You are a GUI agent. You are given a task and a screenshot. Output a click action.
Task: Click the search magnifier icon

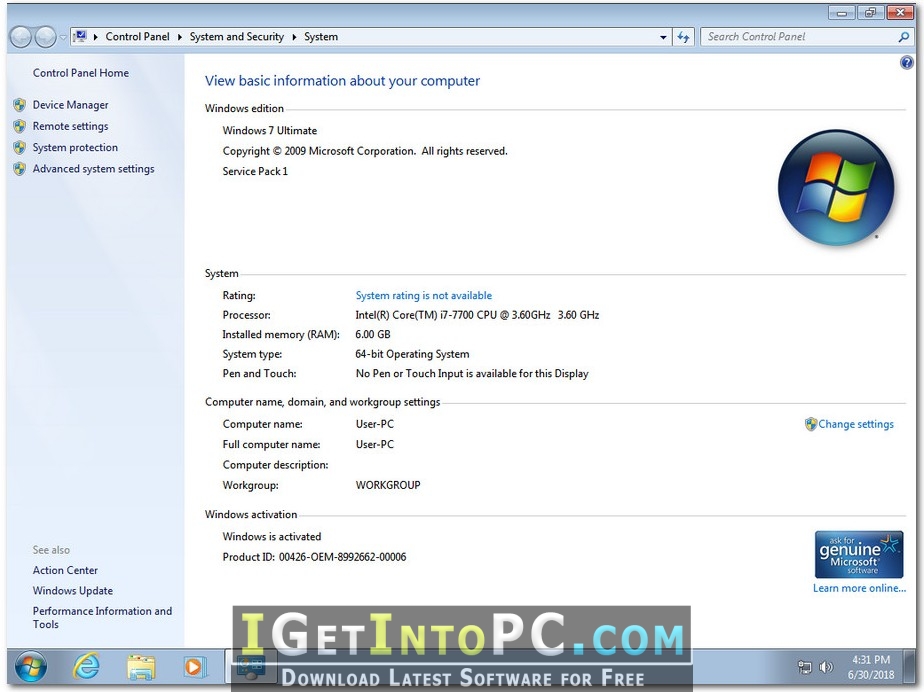pyautogui.click(x=903, y=37)
